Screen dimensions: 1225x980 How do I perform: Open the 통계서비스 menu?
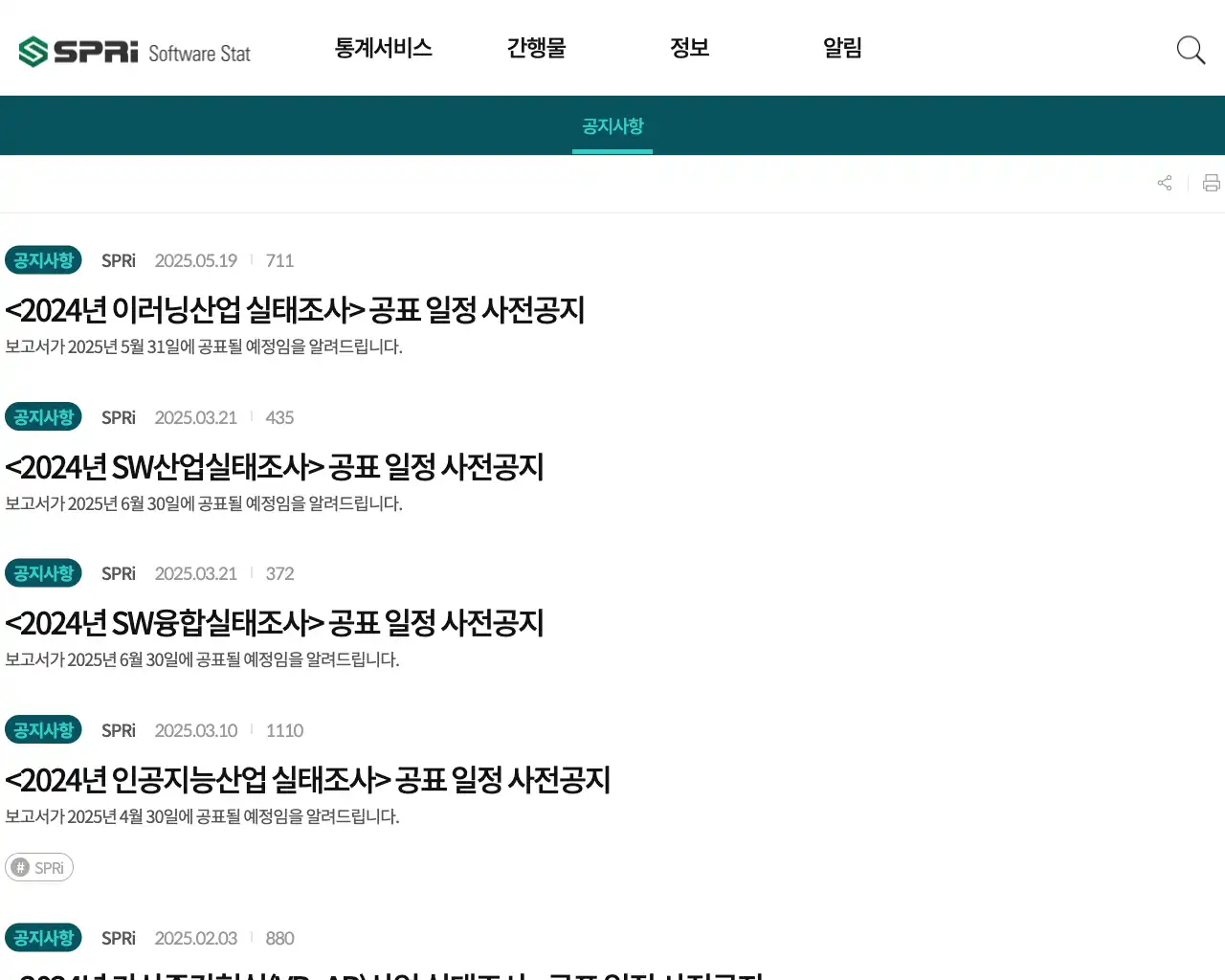coord(384,48)
